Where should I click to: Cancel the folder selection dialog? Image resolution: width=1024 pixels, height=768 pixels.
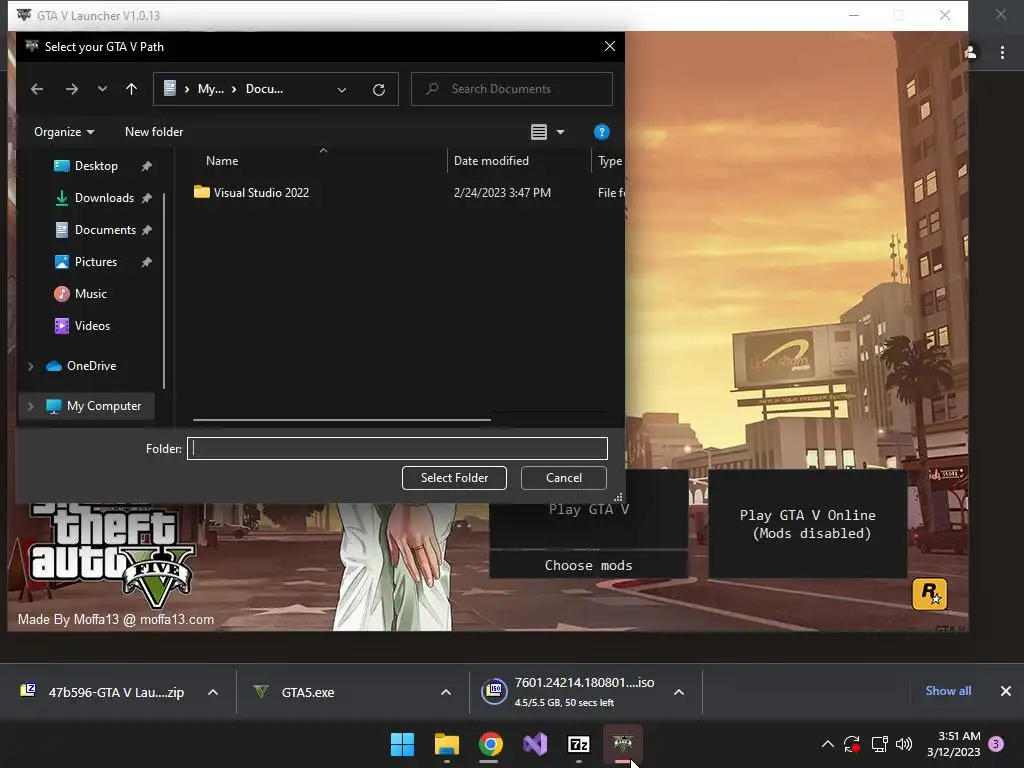564,478
